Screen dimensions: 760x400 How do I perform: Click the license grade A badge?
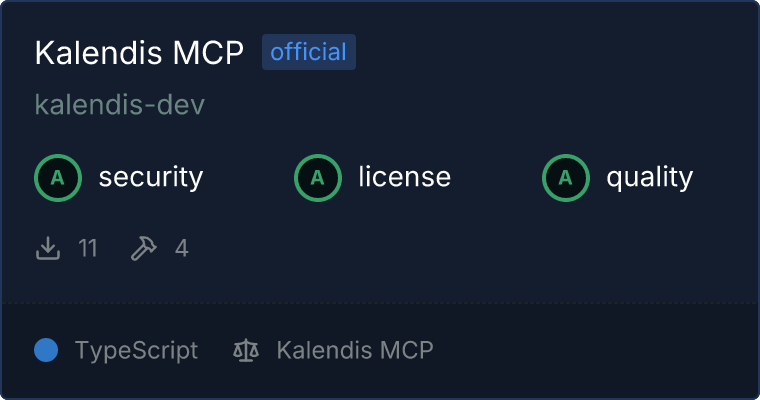click(x=318, y=178)
